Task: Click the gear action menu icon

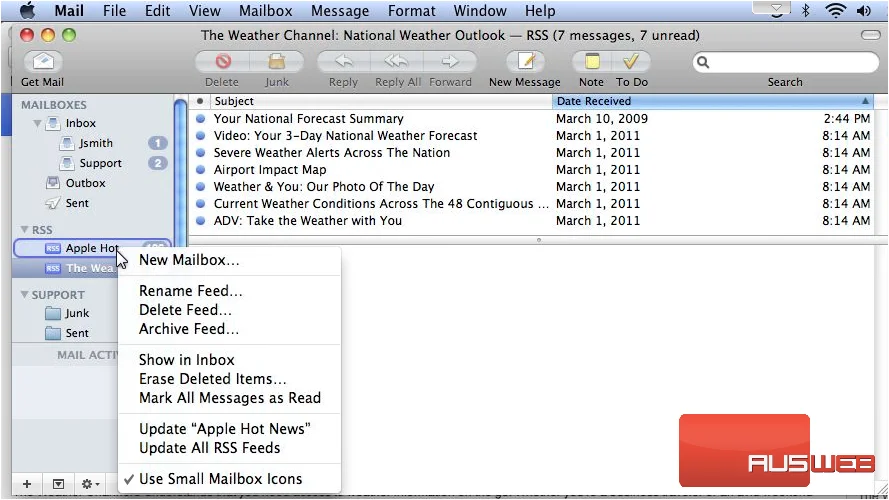Action: tap(90, 484)
